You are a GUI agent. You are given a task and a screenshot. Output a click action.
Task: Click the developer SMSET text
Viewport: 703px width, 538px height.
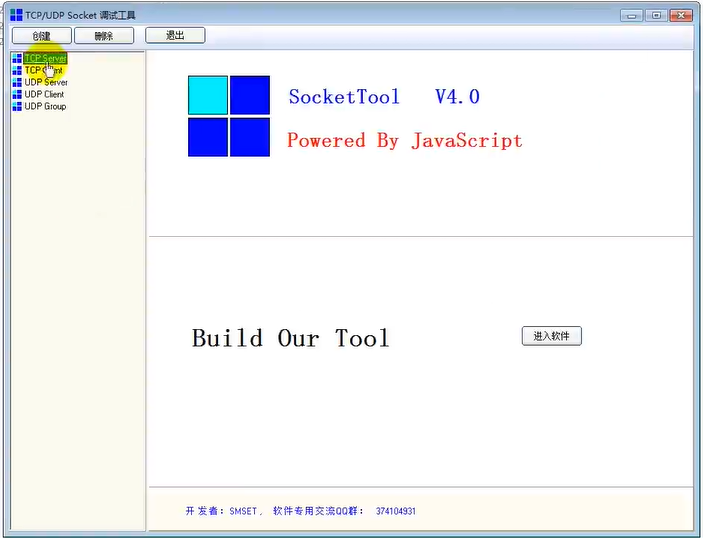[243, 511]
